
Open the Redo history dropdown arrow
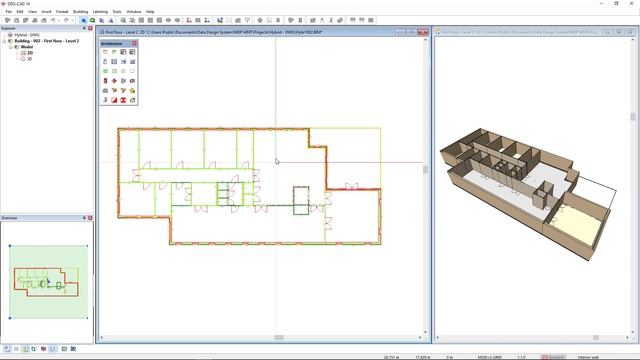click(72, 20)
